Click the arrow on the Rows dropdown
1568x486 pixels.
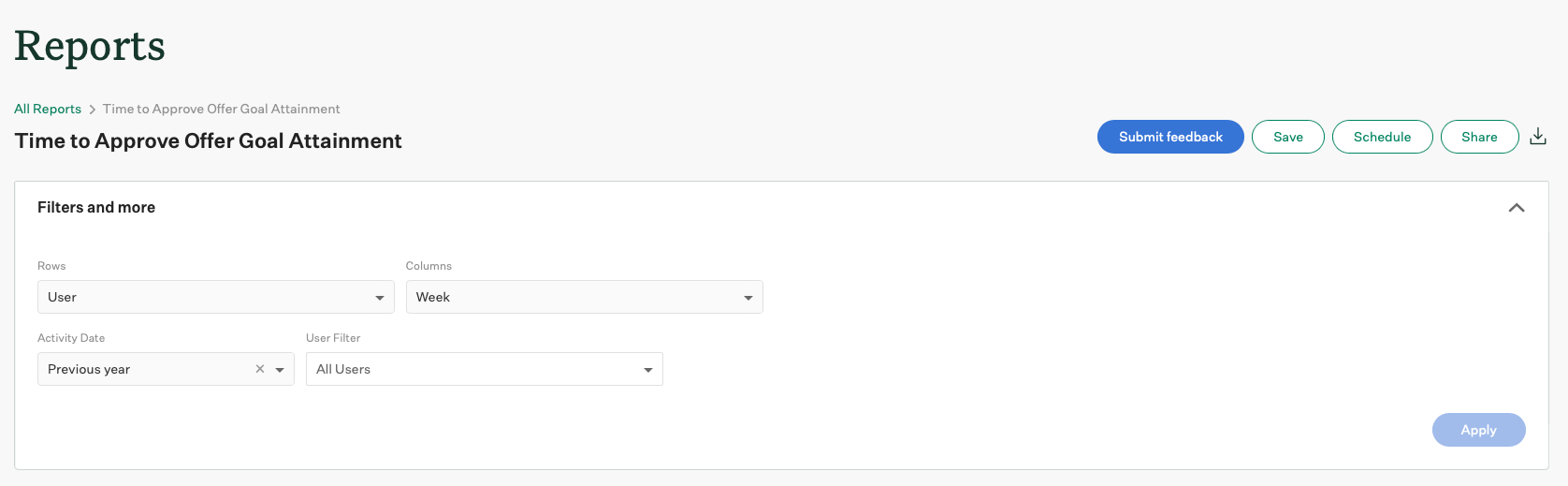(380, 298)
